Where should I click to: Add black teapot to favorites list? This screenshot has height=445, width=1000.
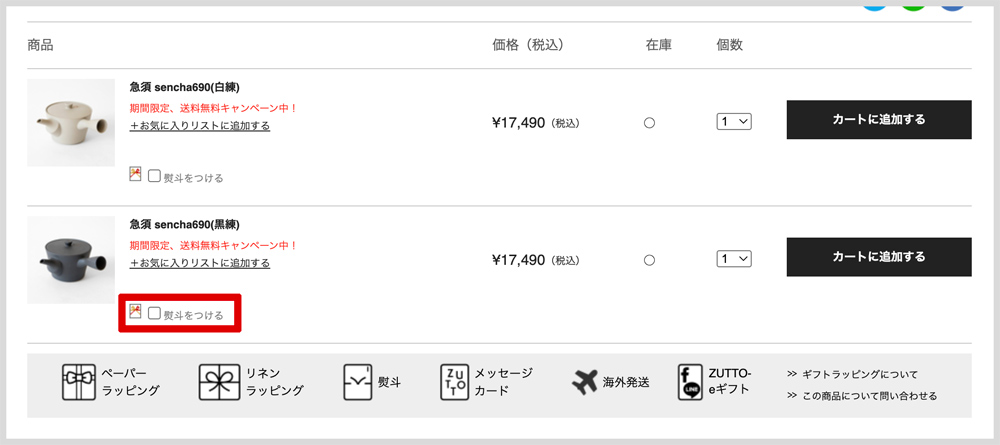(x=200, y=263)
